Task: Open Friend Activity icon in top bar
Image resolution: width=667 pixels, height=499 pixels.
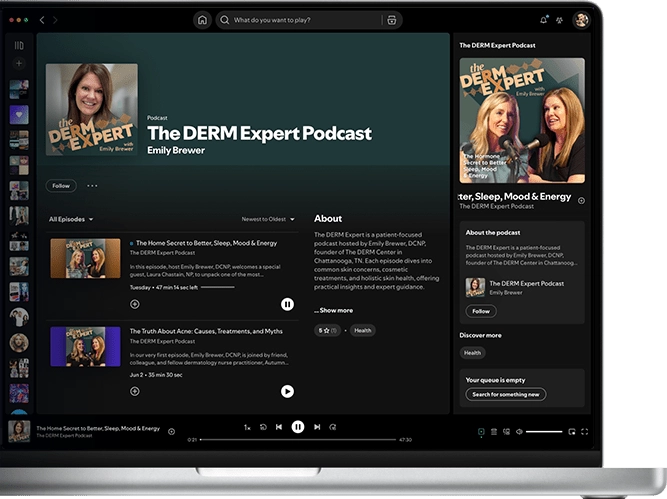Action: [x=560, y=20]
